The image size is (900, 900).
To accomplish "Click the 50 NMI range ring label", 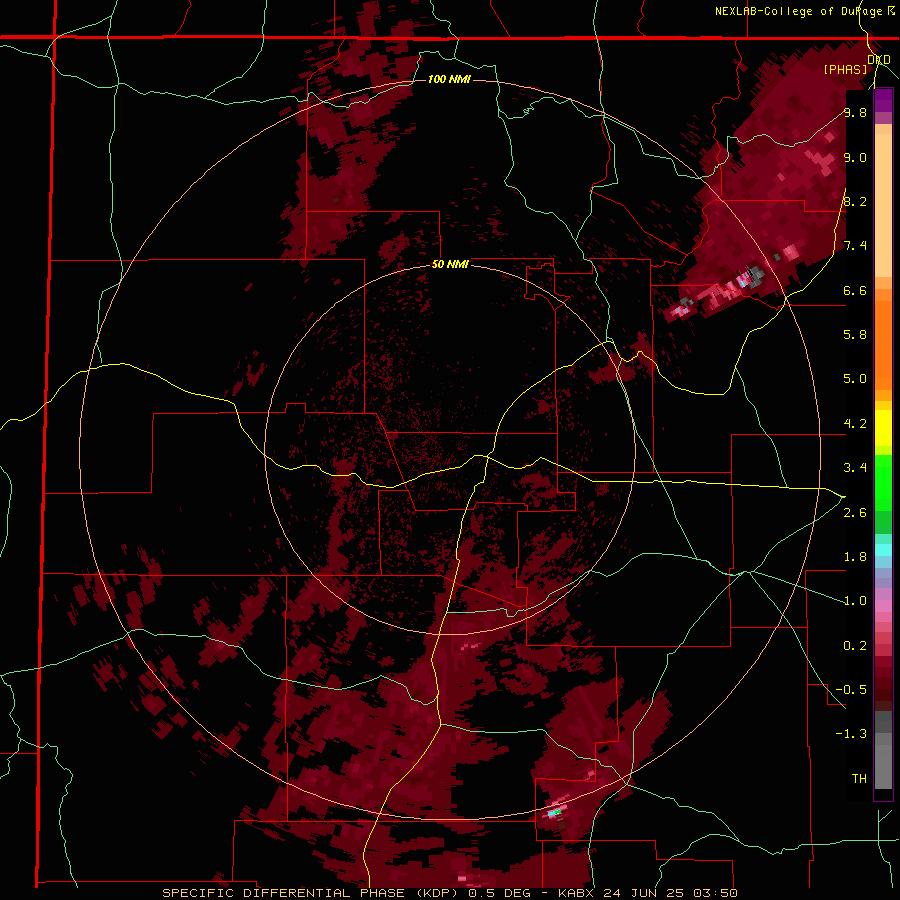I will click(x=450, y=264).
